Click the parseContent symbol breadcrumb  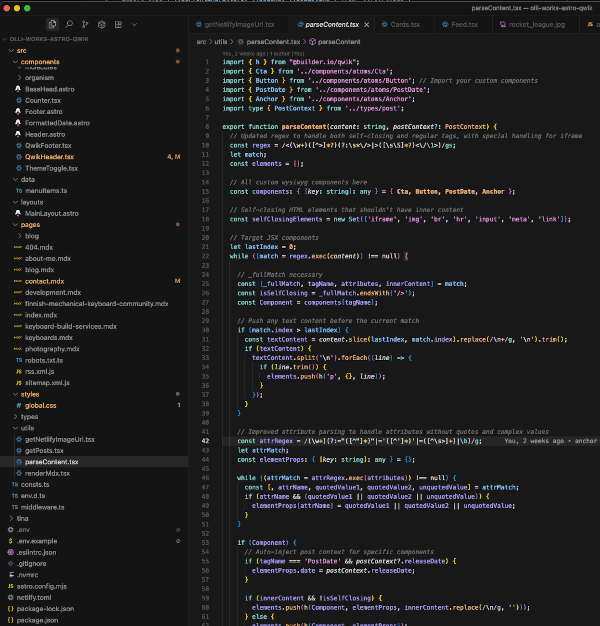(339, 42)
